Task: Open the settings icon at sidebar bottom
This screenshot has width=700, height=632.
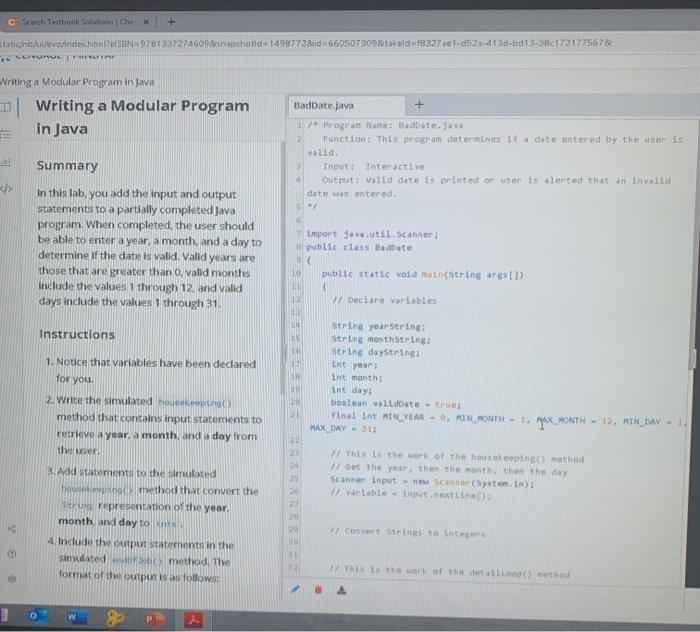Action: [12, 579]
